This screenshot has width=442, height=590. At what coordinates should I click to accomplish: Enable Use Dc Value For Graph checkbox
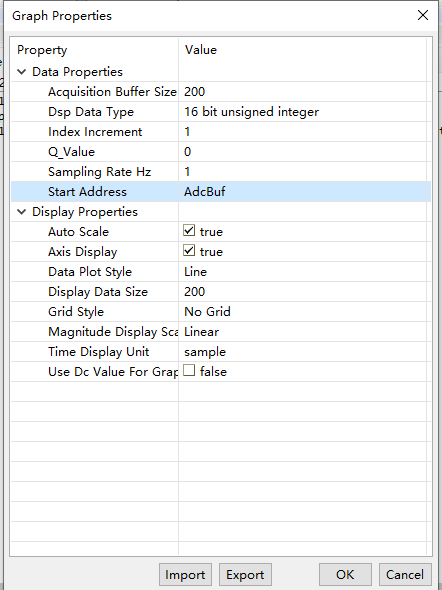[189, 370]
